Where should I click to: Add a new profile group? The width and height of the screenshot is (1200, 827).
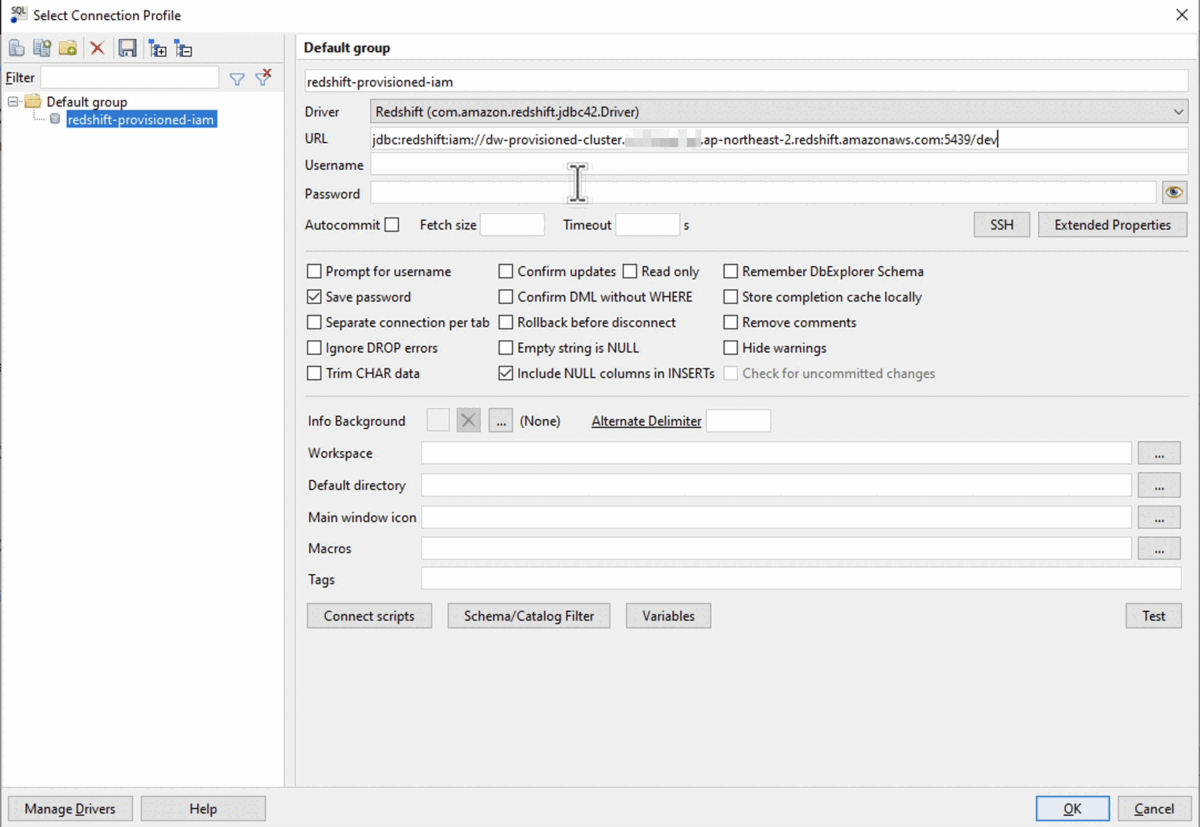pyautogui.click(x=68, y=48)
